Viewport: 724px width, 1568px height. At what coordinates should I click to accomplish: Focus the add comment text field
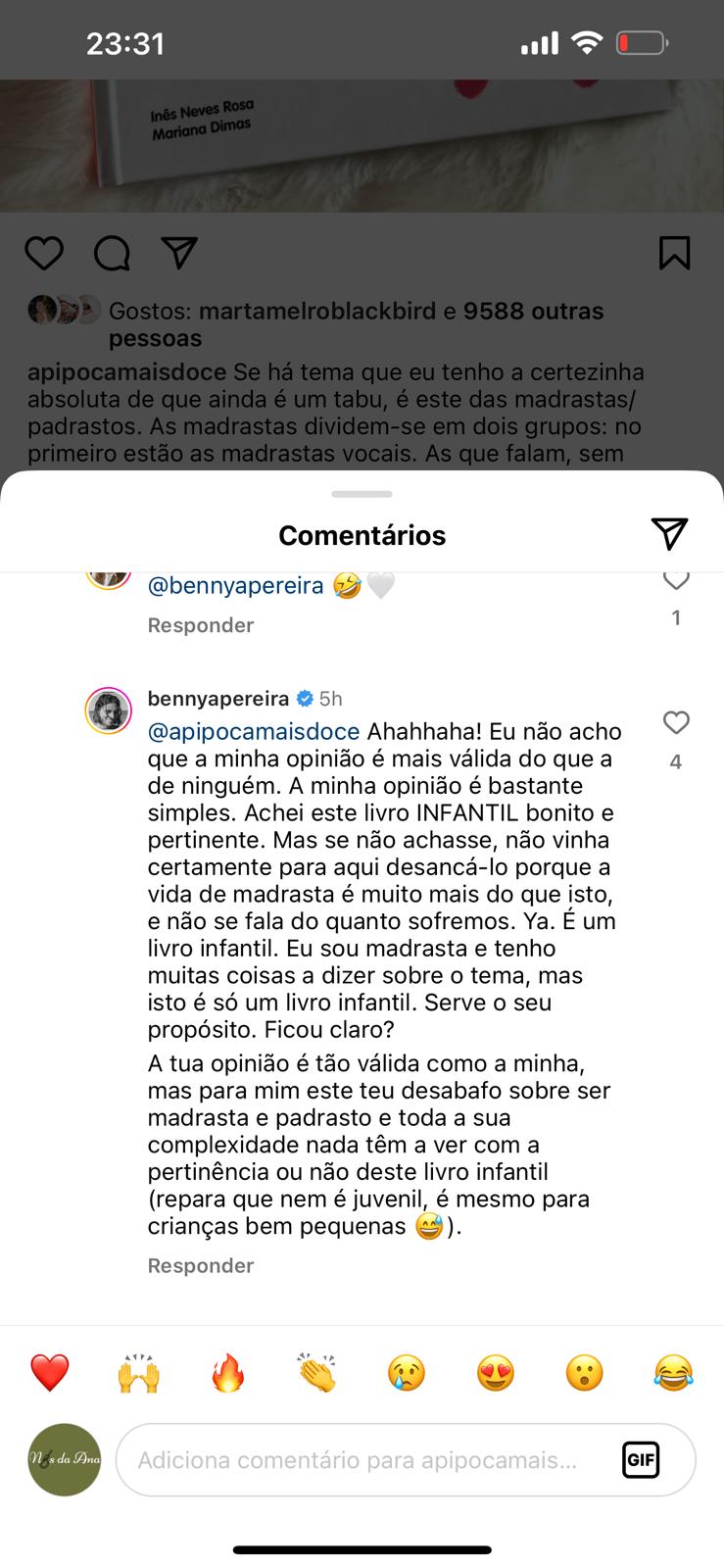362,1460
